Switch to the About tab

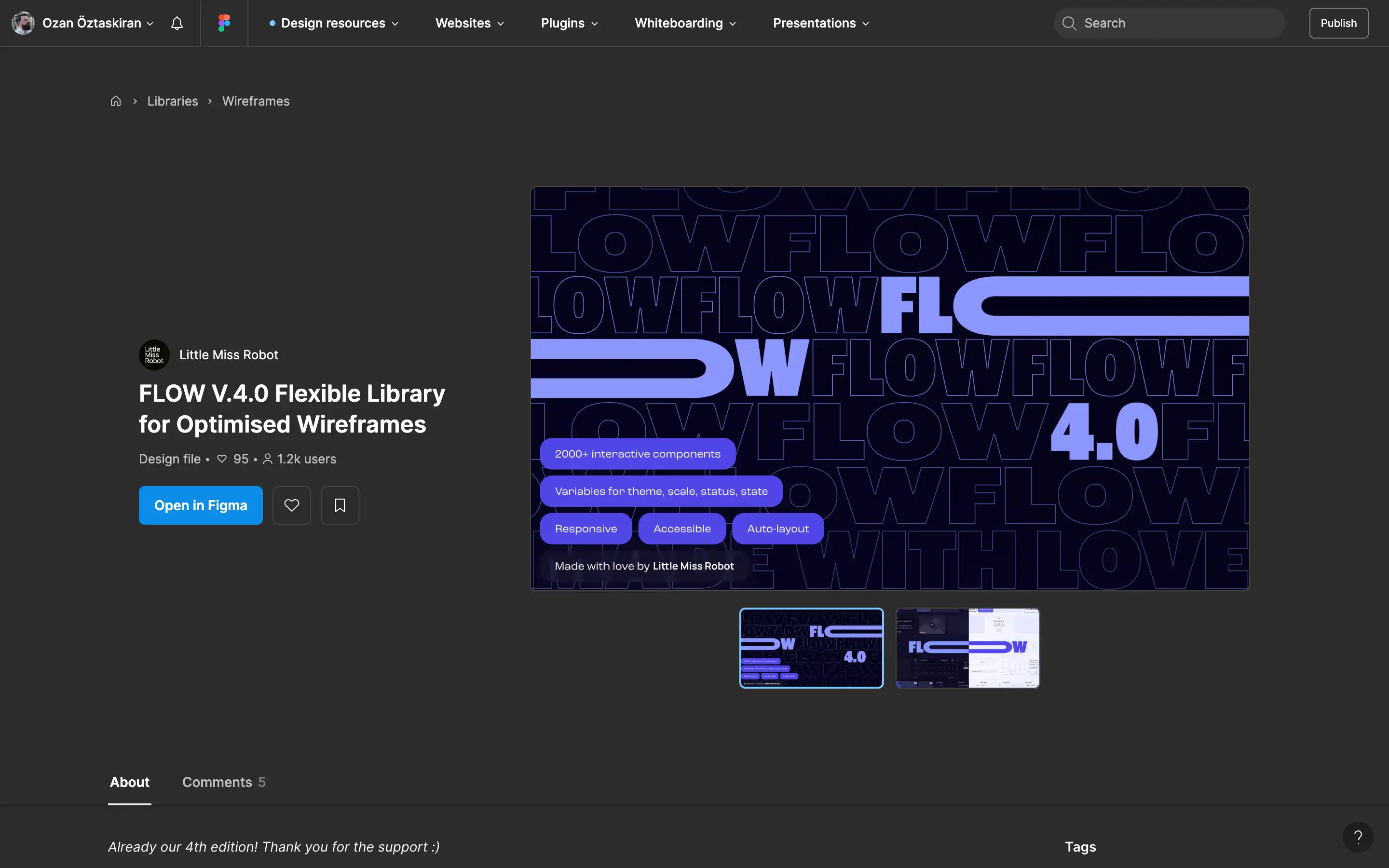[130, 782]
